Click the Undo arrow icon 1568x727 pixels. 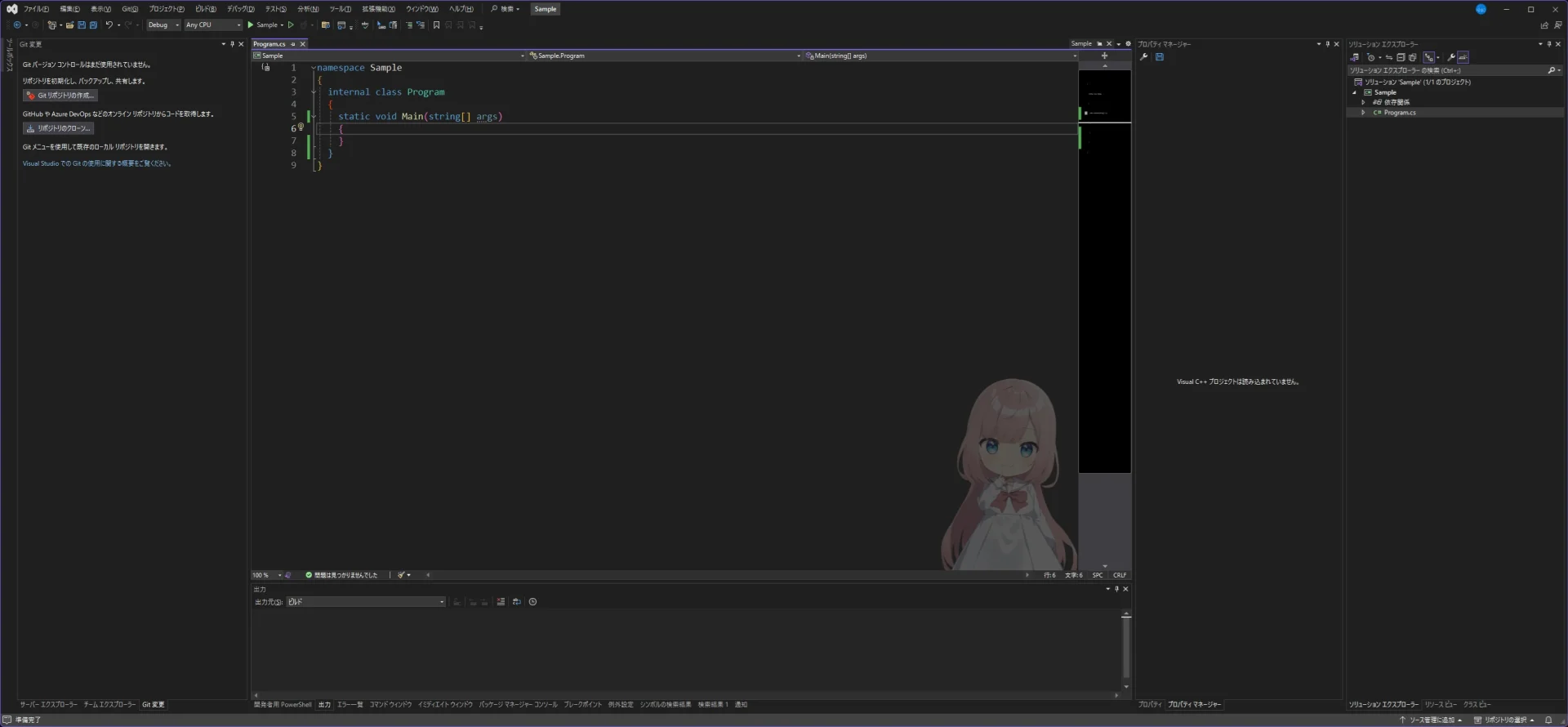[x=109, y=25]
